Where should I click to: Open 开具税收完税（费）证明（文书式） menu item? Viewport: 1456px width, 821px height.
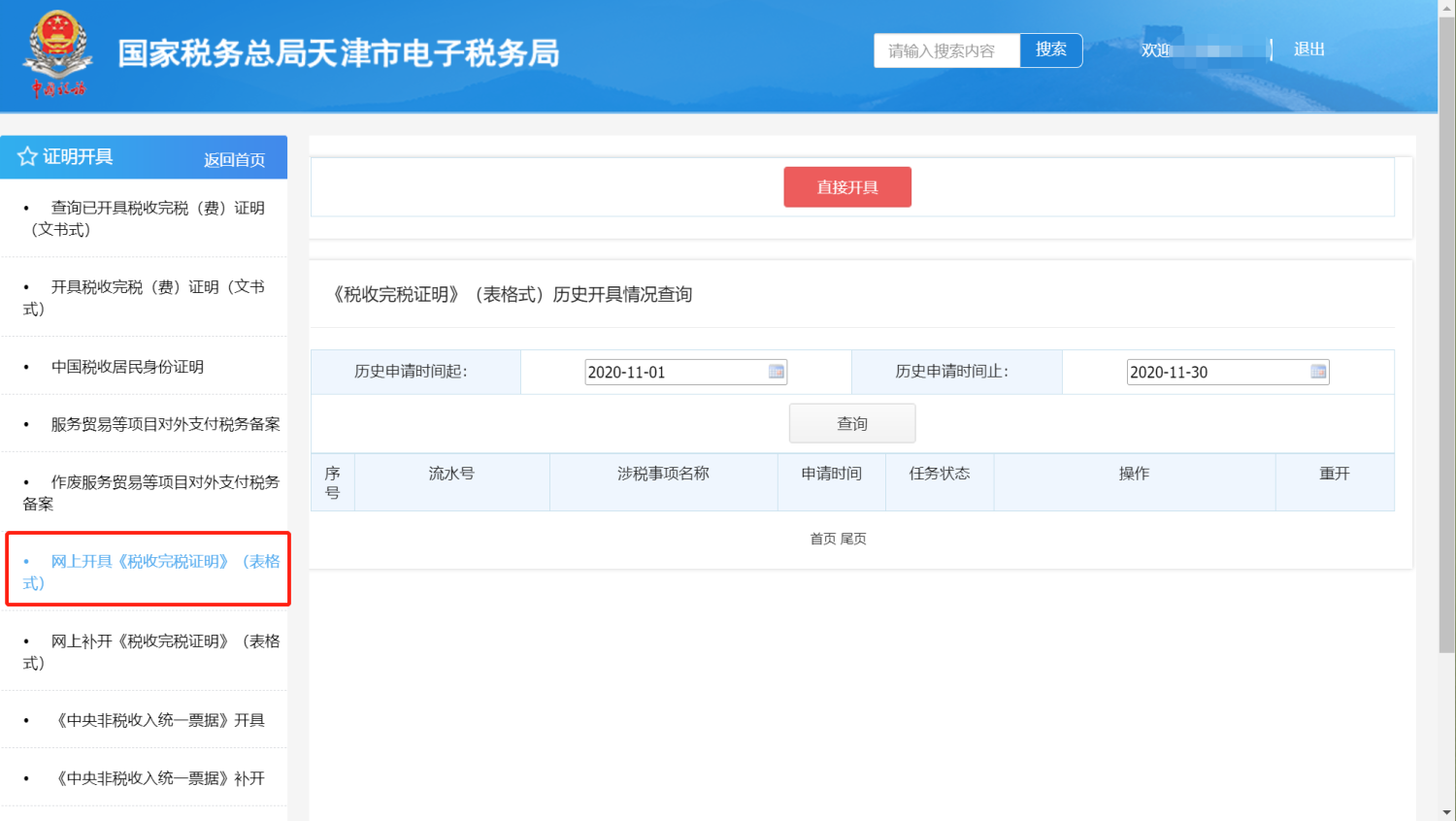click(144, 298)
